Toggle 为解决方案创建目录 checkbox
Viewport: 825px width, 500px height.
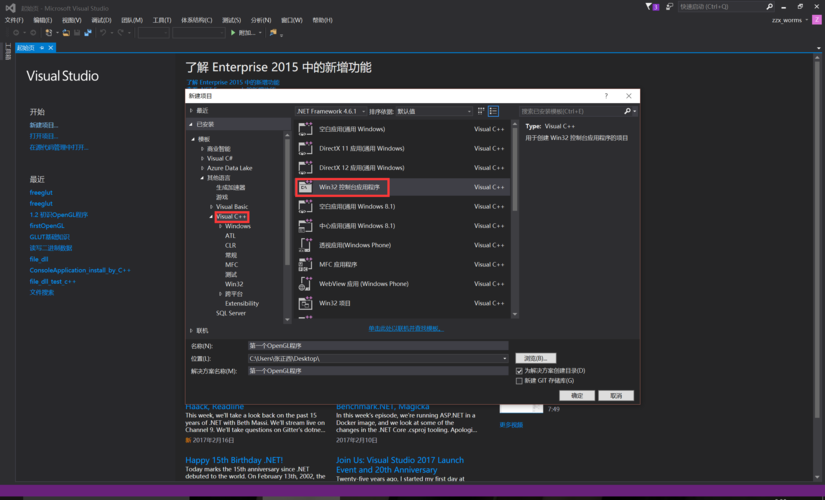coord(519,371)
